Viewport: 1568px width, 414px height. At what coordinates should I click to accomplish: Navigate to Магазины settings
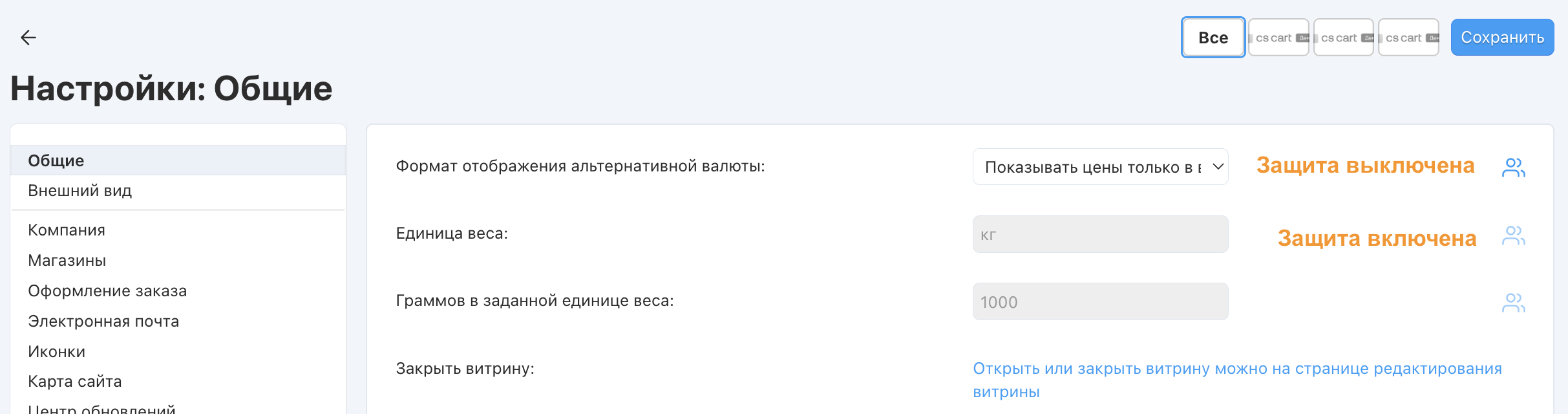tap(67, 261)
